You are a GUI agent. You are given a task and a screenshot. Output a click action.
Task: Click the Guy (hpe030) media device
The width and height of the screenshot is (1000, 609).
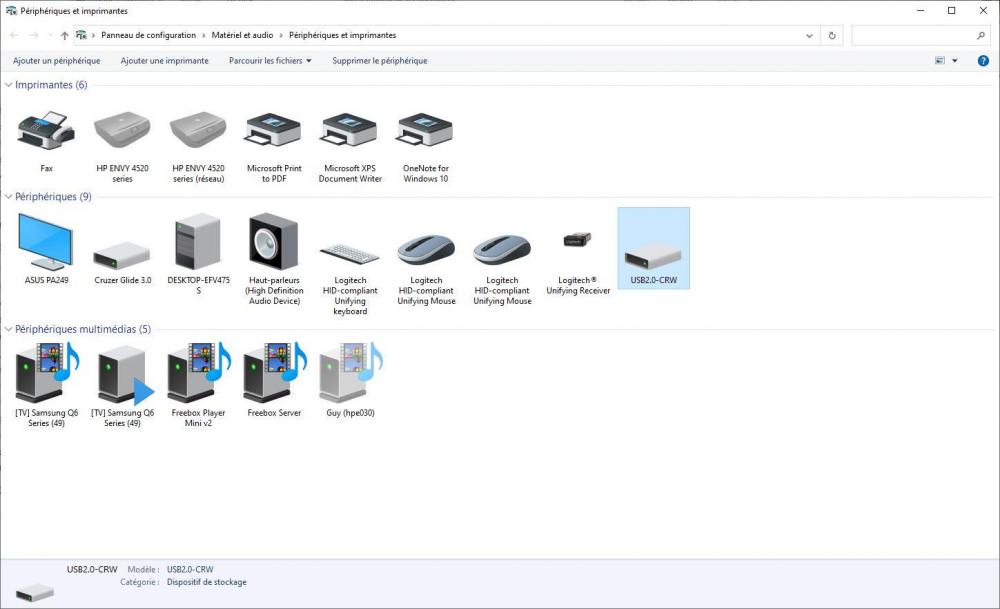coord(350,373)
